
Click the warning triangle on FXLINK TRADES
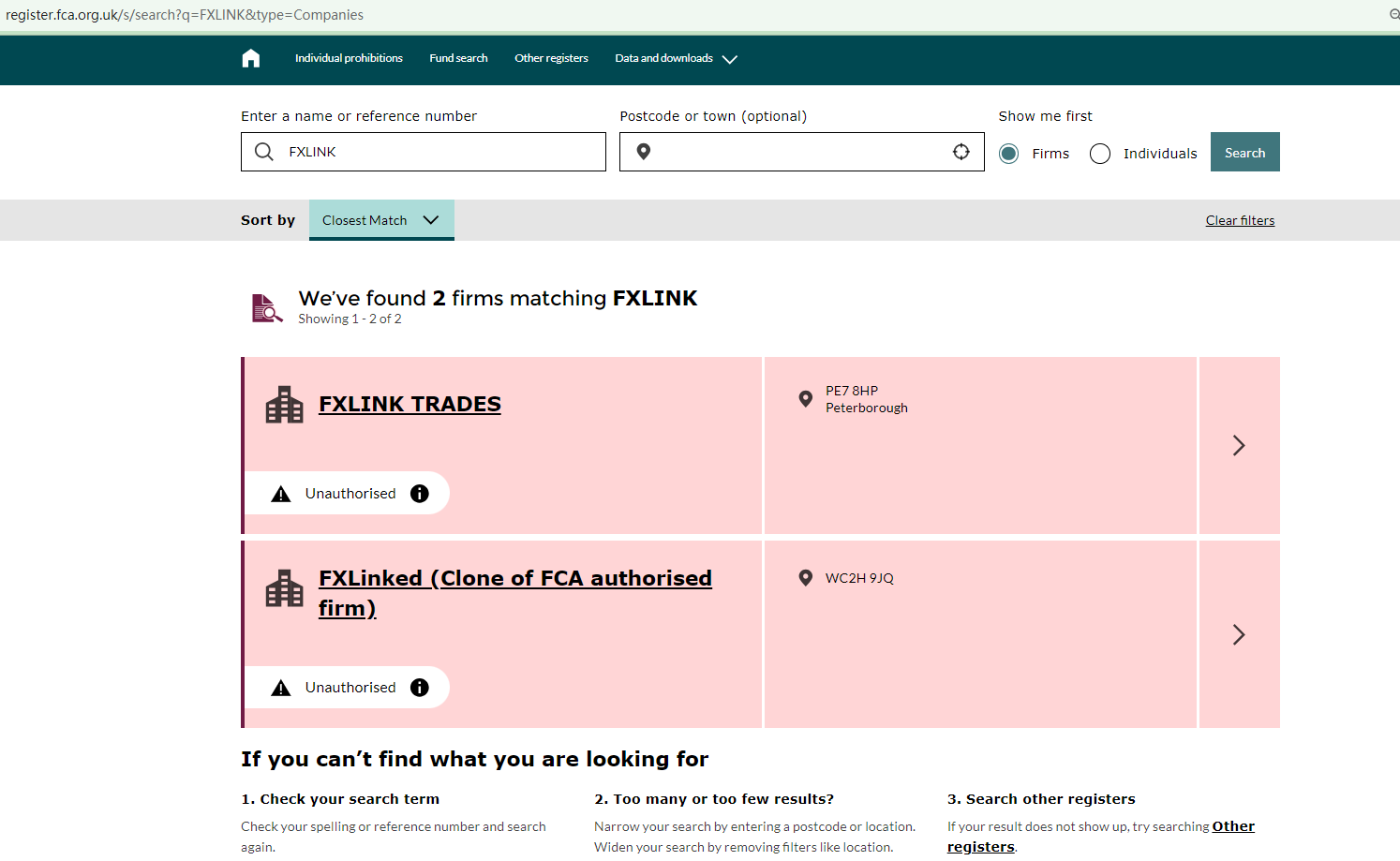(281, 494)
